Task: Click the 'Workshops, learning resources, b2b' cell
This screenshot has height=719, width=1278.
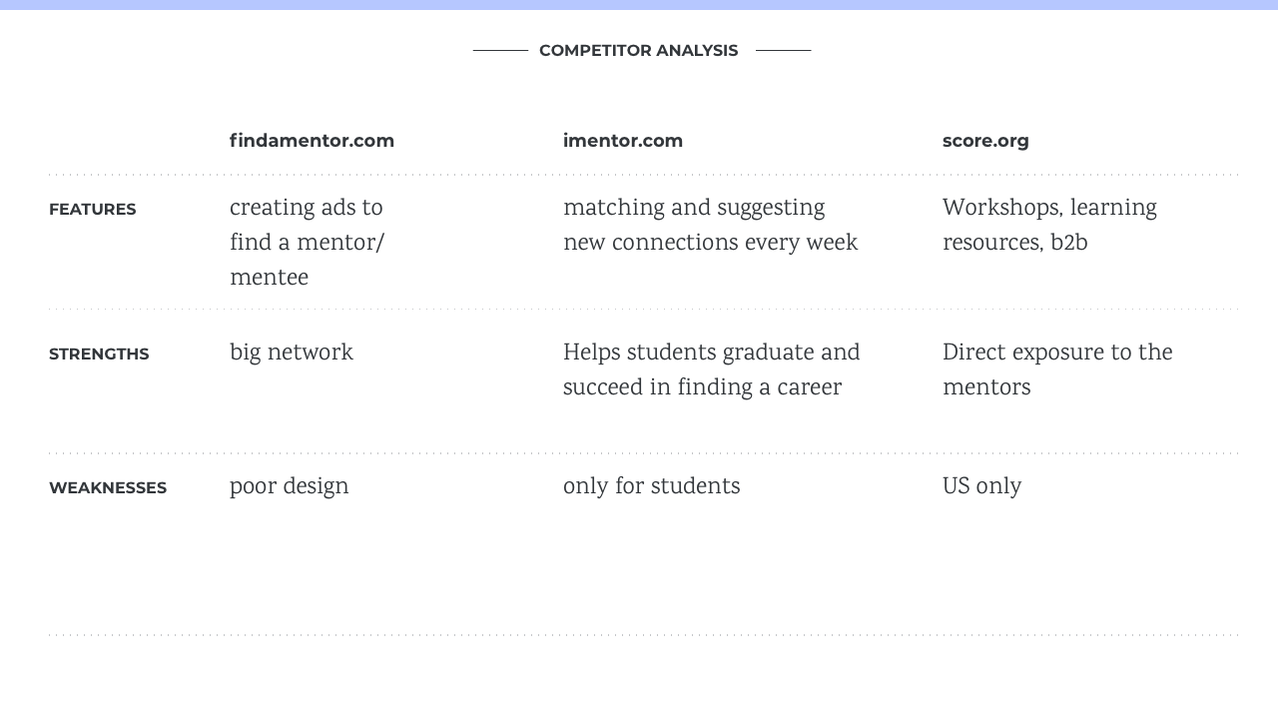Action: click(x=1049, y=226)
